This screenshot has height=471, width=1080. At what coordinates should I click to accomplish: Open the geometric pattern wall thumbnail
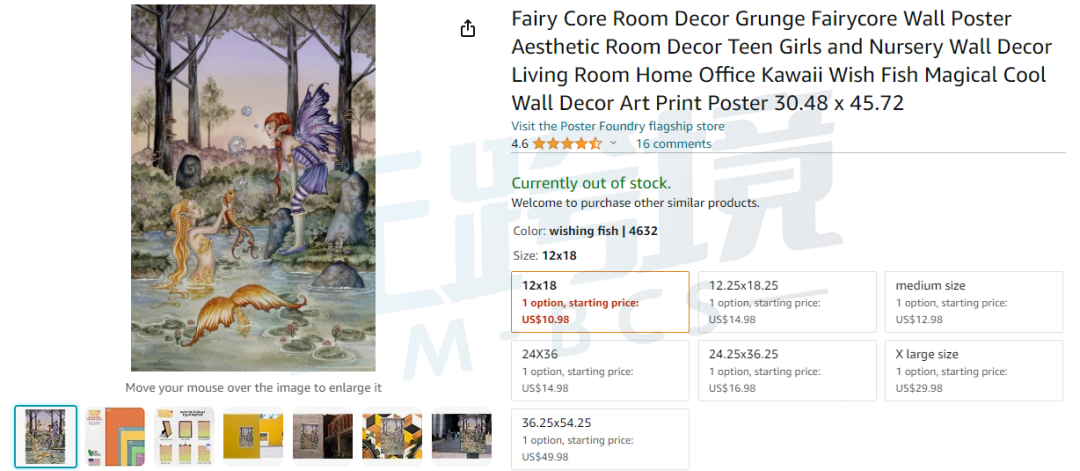pyautogui.click(x=392, y=437)
